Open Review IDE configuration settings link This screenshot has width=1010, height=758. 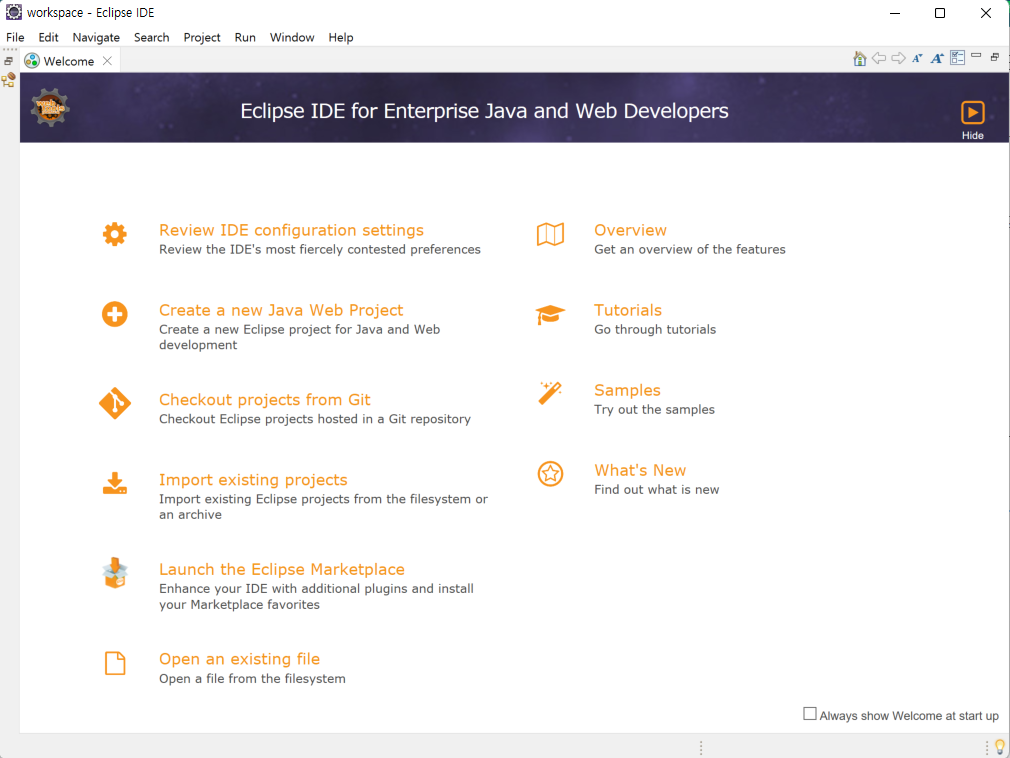tap(291, 230)
